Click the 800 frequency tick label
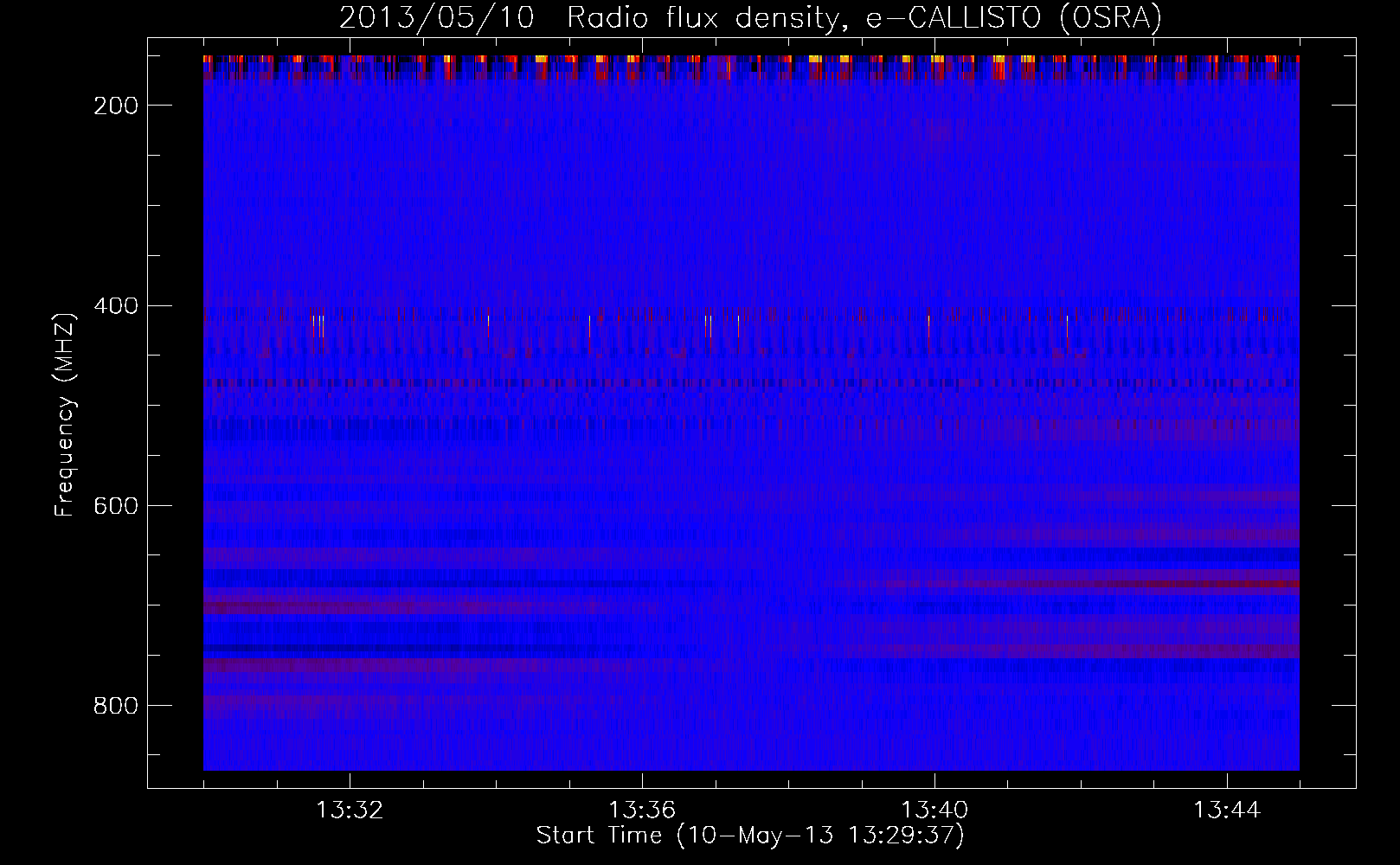The image size is (1400, 865). pyautogui.click(x=115, y=706)
